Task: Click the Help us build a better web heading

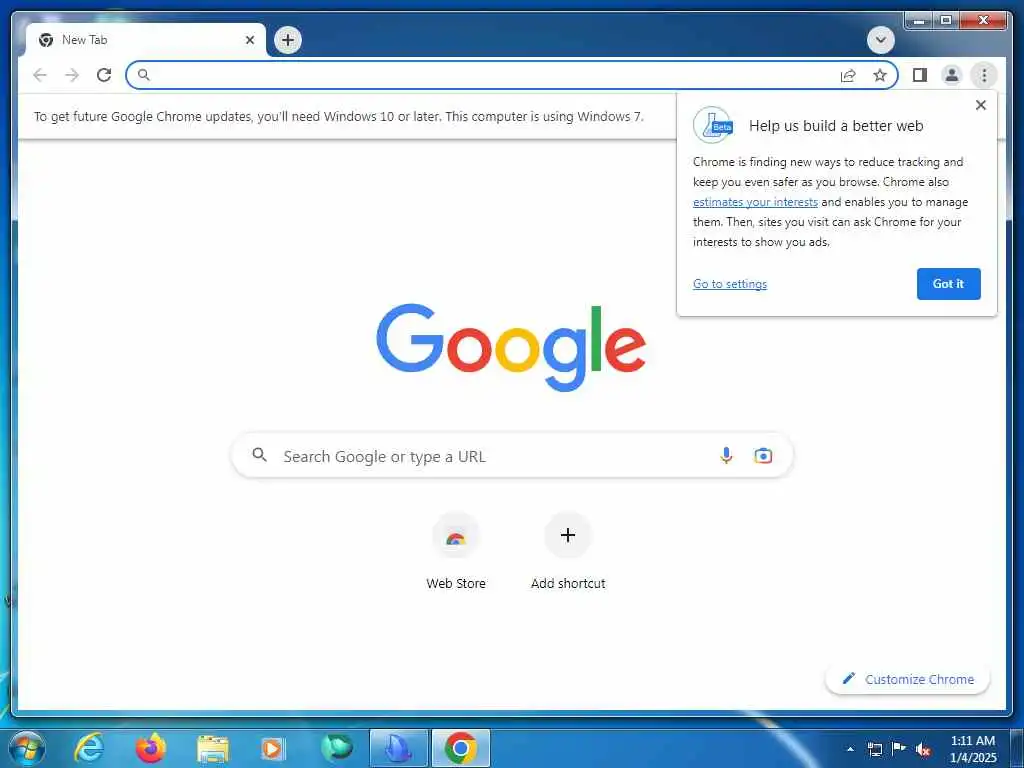Action: pos(836,126)
